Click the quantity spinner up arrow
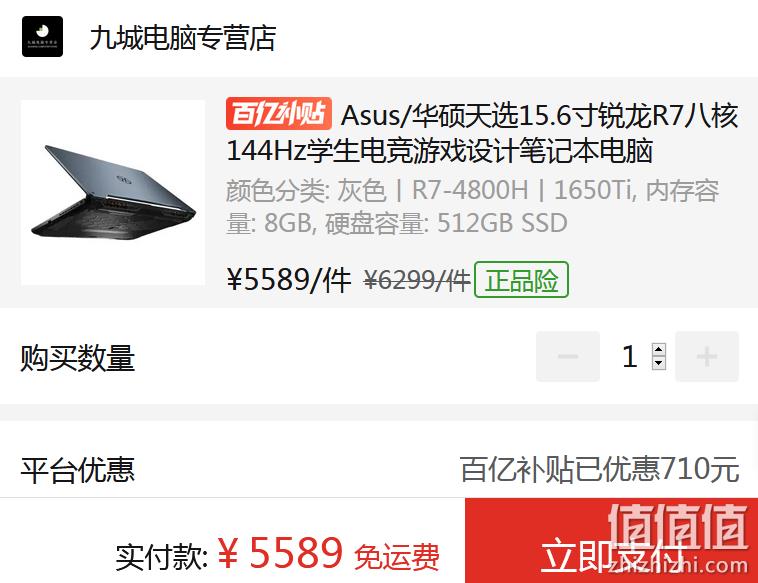 pos(658,350)
